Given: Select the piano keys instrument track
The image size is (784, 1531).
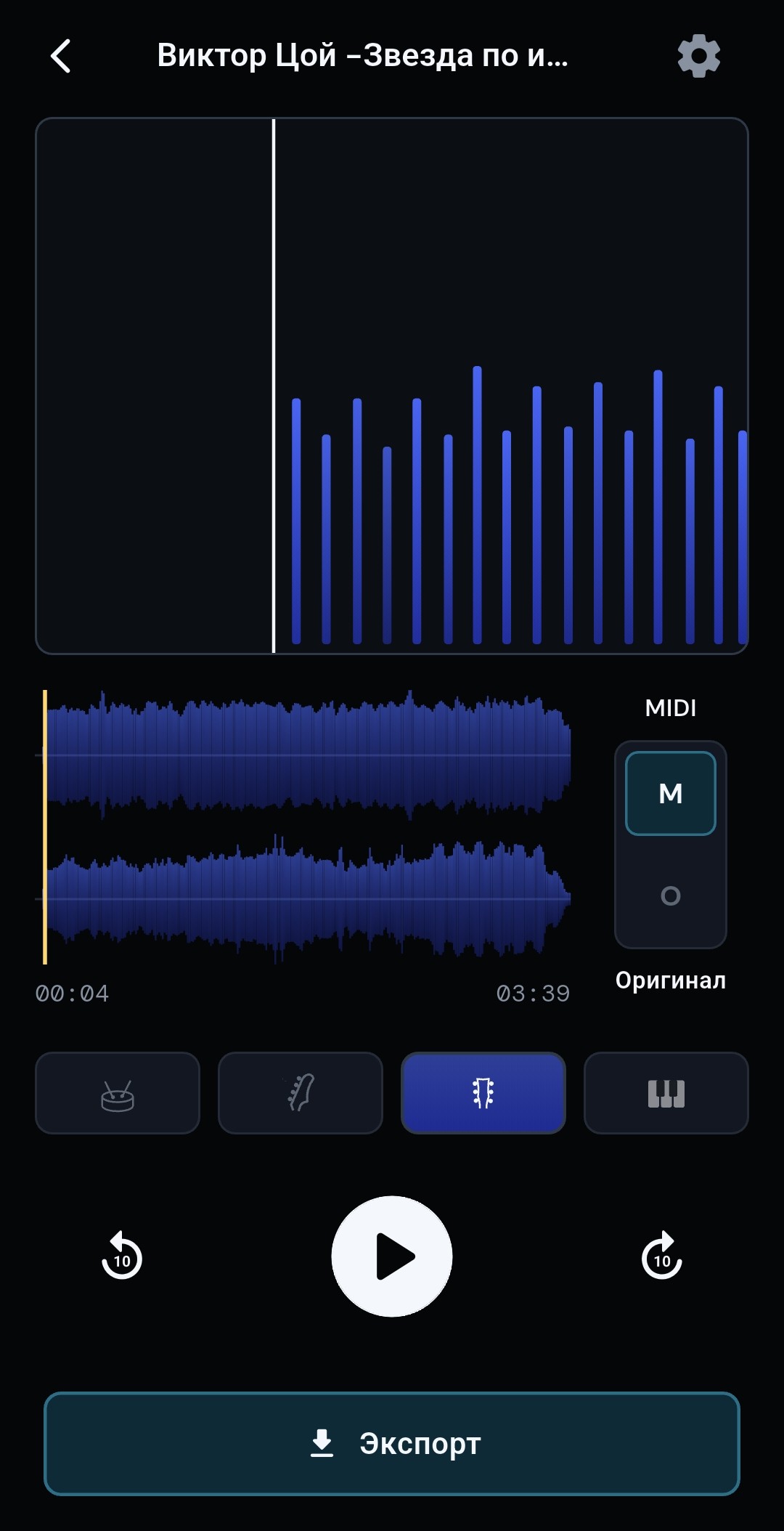Looking at the screenshot, I should [x=666, y=1093].
